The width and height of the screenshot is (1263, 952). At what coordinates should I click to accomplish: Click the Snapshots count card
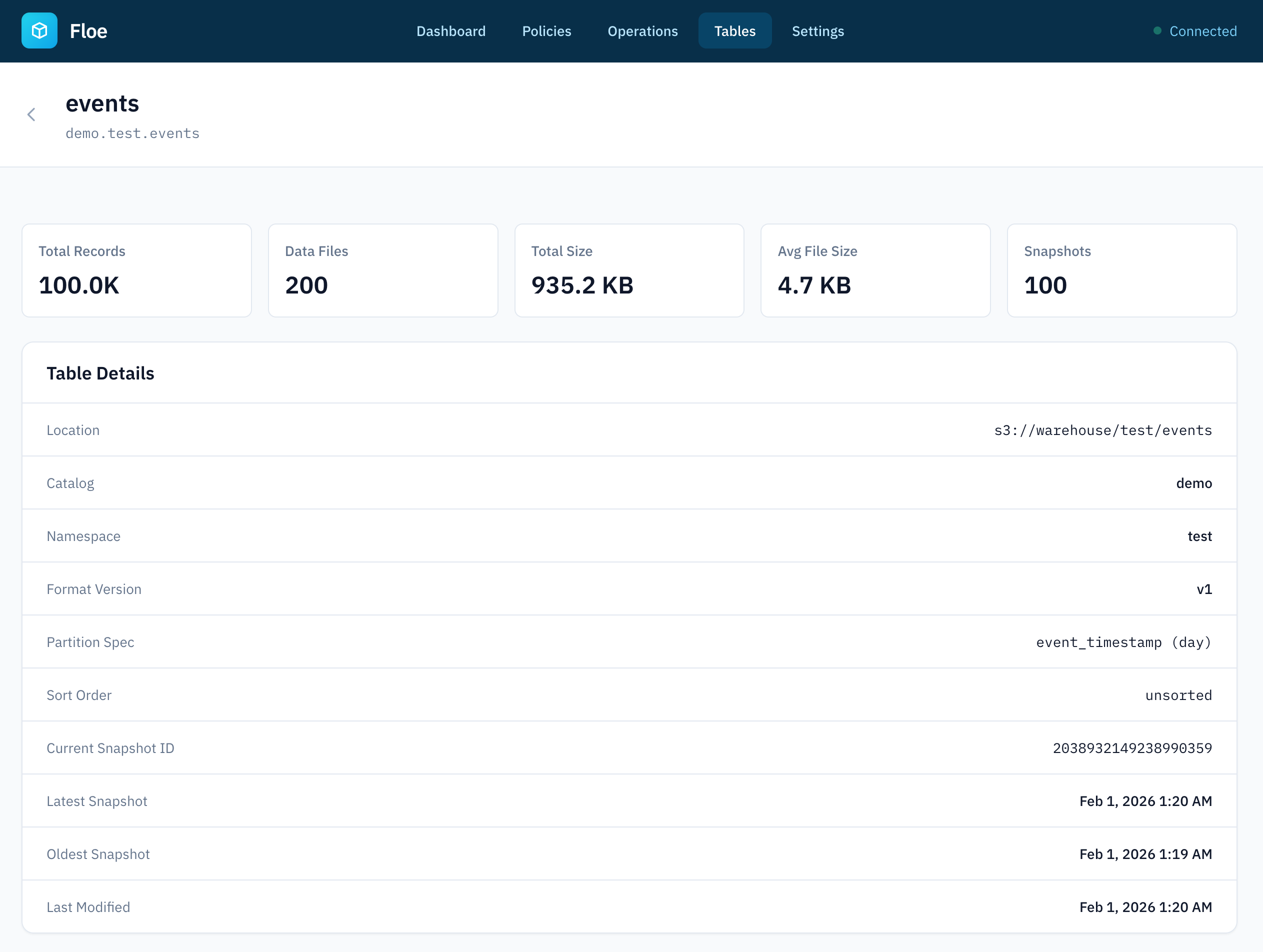point(1121,270)
